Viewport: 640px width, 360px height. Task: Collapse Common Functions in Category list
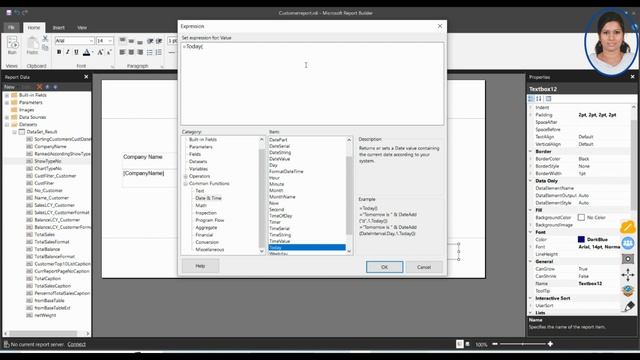click(x=186, y=184)
